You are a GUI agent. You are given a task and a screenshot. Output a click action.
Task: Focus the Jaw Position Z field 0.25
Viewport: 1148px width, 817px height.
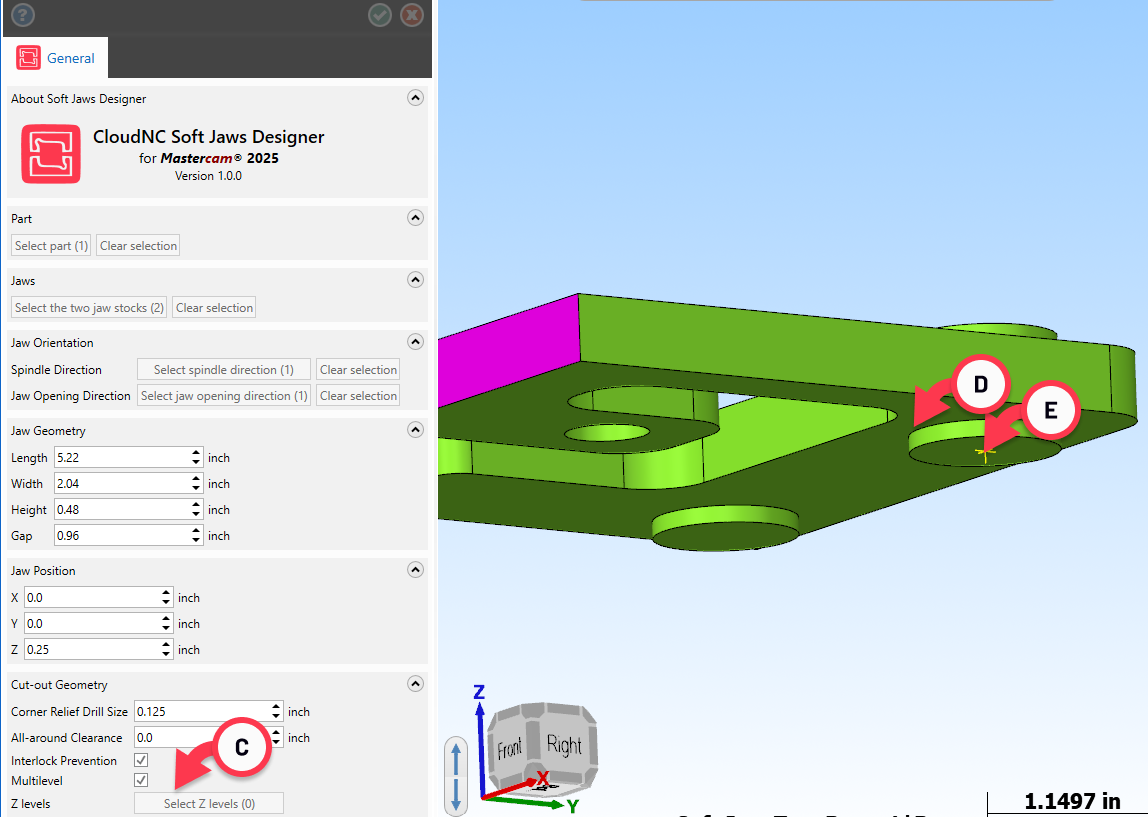pos(92,649)
